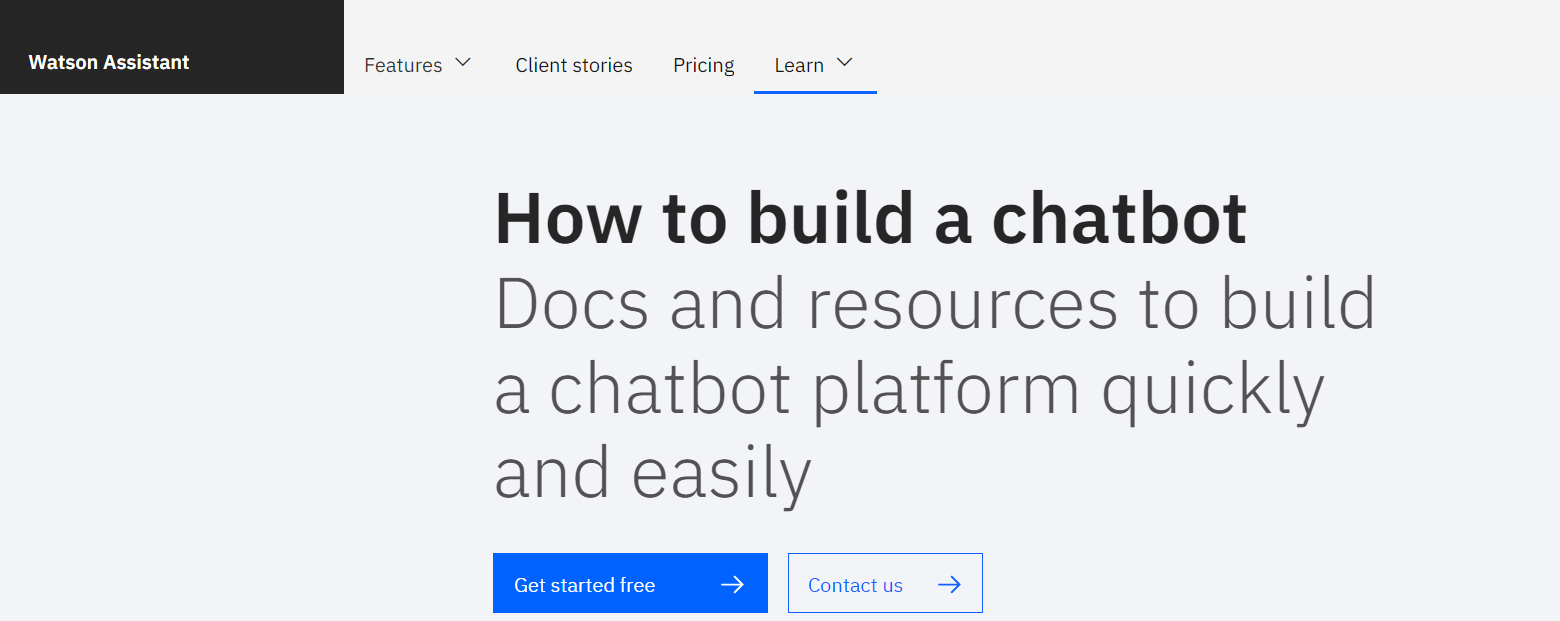
Task: Click the Get started free button
Action: coord(630,583)
